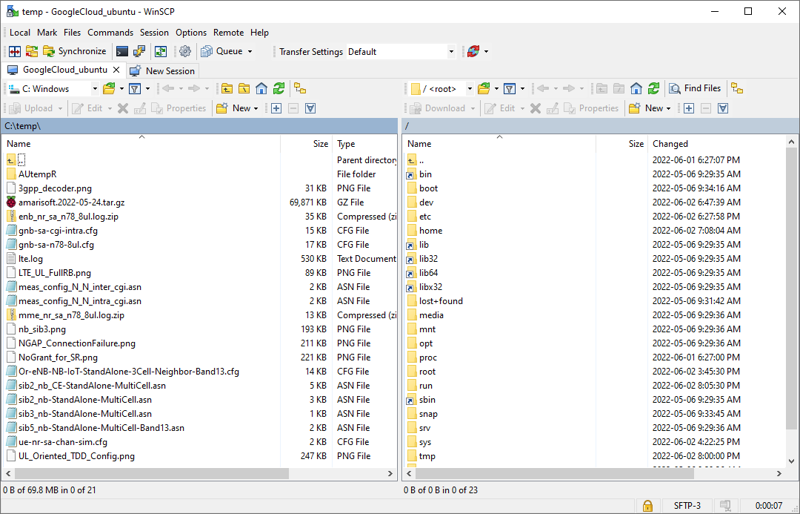Image resolution: width=800 pixels, height=514 pixels.
Task: Open the Session menu
Action: pos(154,33)
